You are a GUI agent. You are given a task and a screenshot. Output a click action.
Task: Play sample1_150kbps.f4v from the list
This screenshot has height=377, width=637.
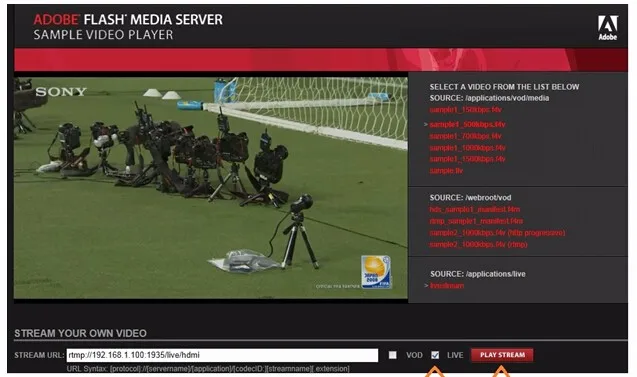(x=466, y=110)
